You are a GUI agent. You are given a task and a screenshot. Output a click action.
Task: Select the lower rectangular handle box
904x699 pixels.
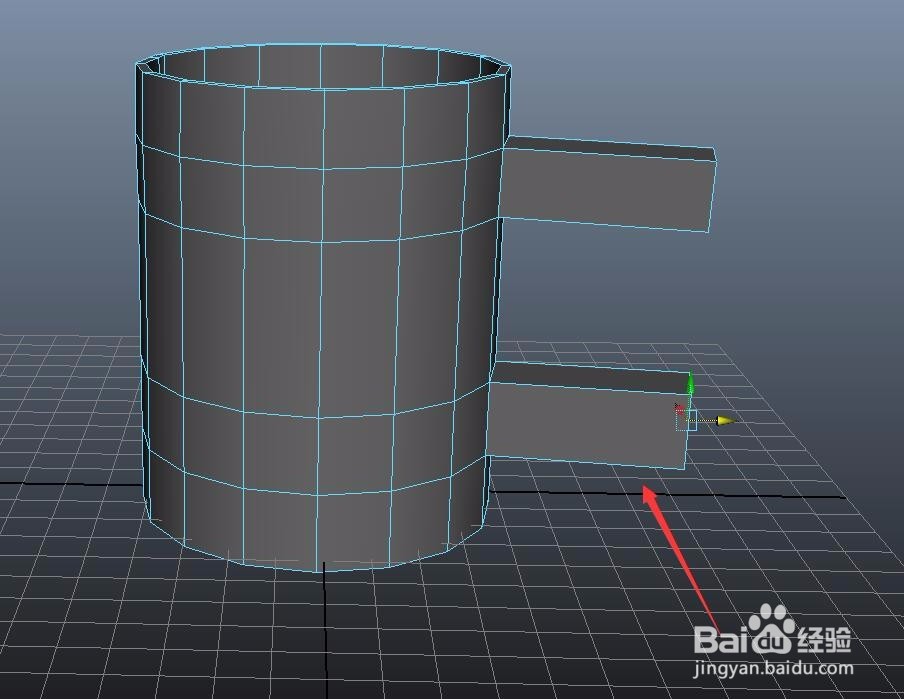pos(588,415)
